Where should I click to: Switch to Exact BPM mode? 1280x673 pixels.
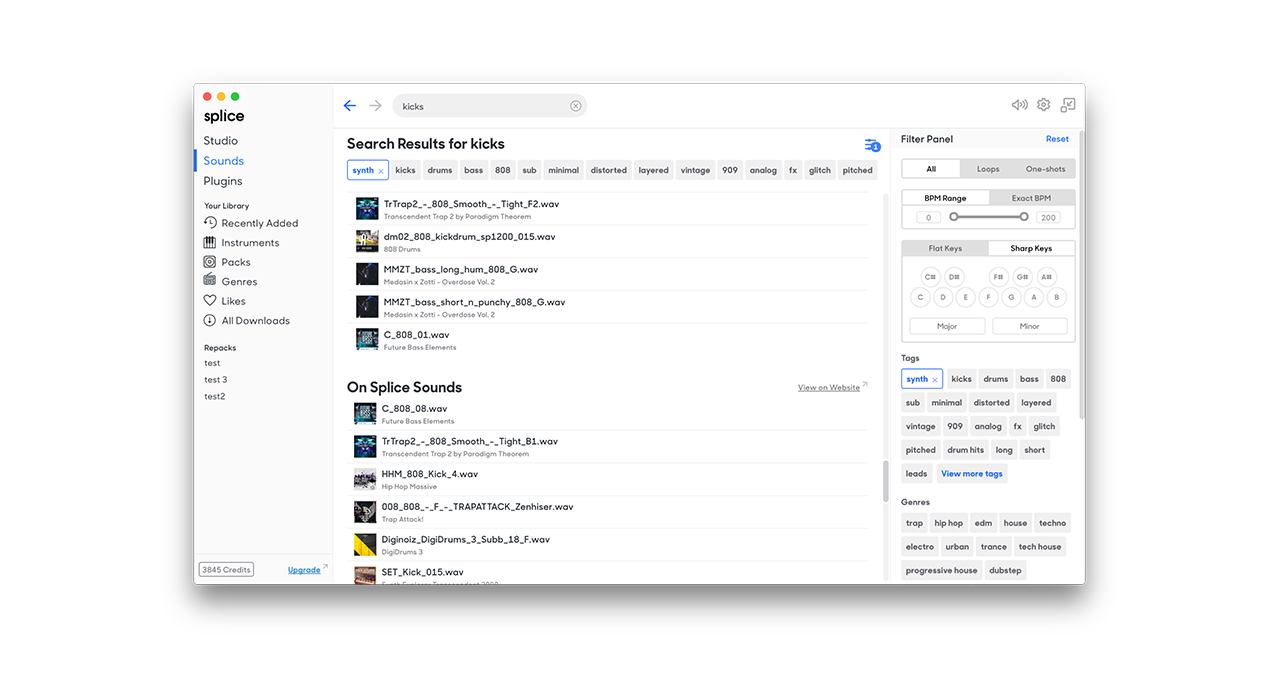pyautogui.click(x=1031, y=198)
